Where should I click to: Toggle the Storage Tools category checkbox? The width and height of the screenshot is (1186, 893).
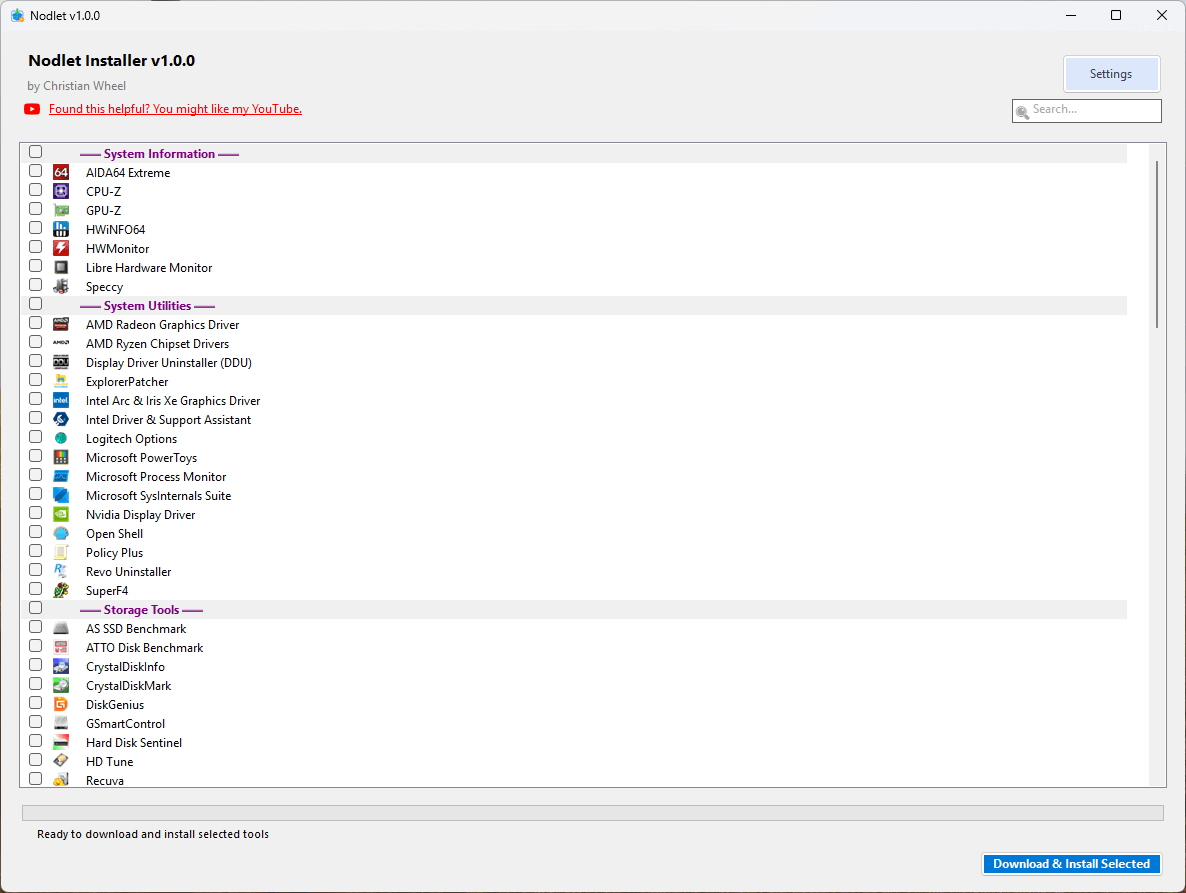36,608
